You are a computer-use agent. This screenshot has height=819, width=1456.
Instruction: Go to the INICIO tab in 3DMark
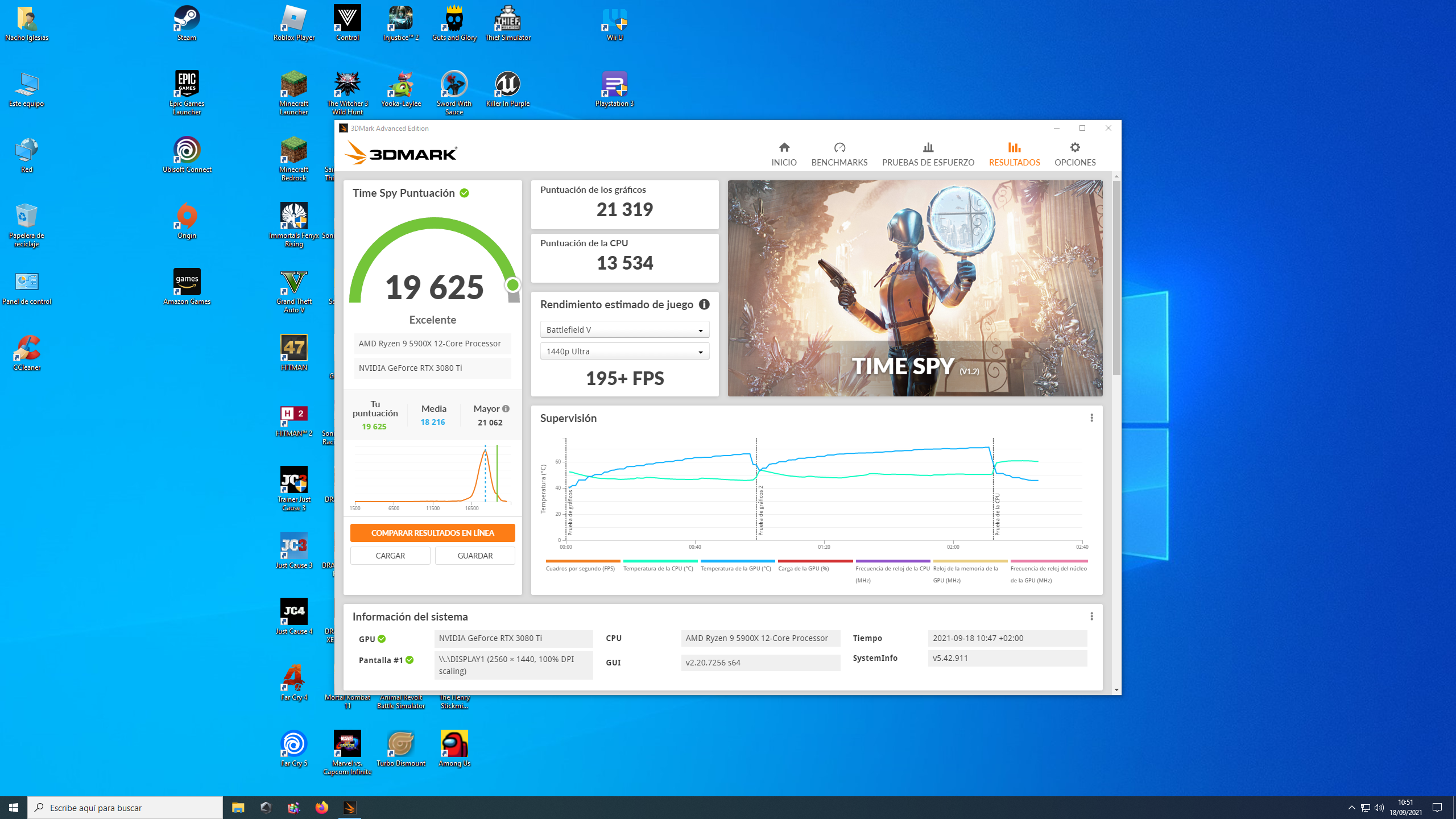784,154
